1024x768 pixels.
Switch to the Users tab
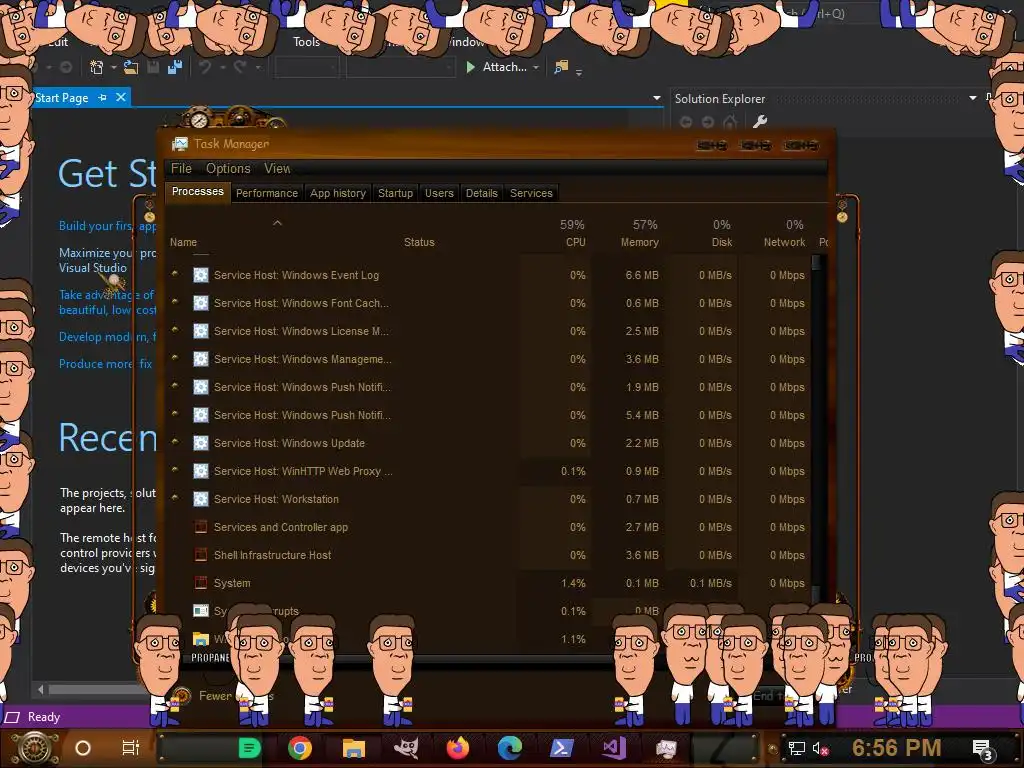click(x=439, y=193)
